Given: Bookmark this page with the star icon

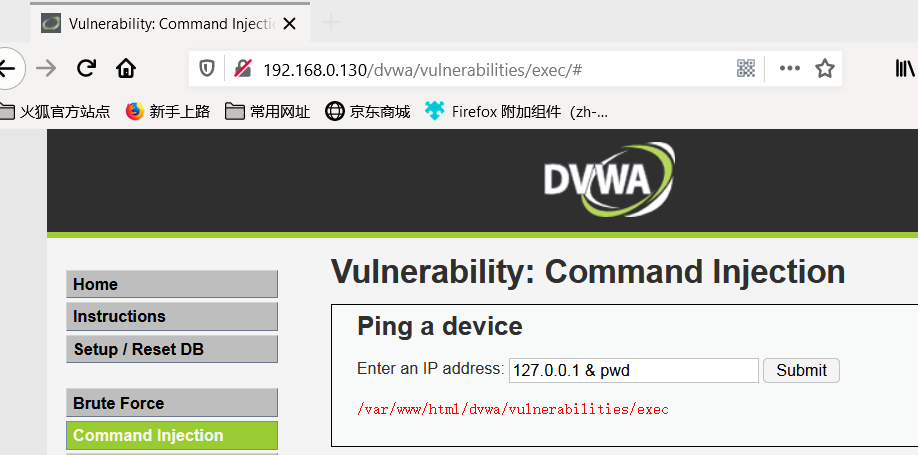Looking at the screenshot, I should point(824,69).
